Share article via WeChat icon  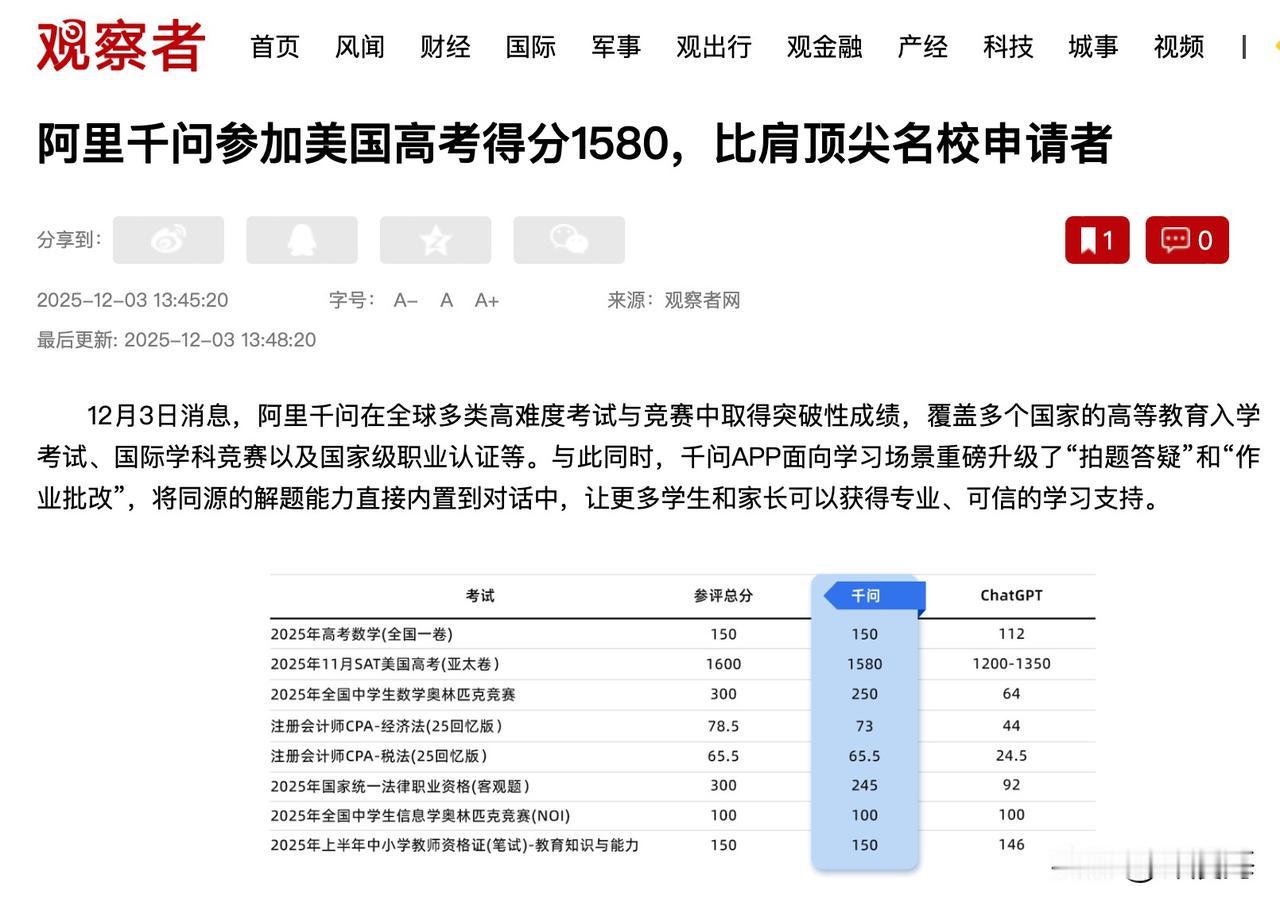569,240
